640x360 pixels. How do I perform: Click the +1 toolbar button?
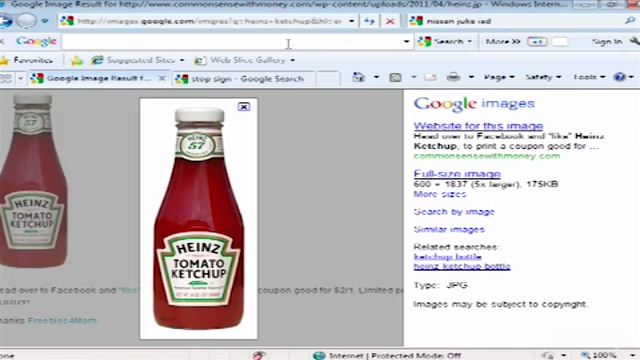[x=537, y=42]
